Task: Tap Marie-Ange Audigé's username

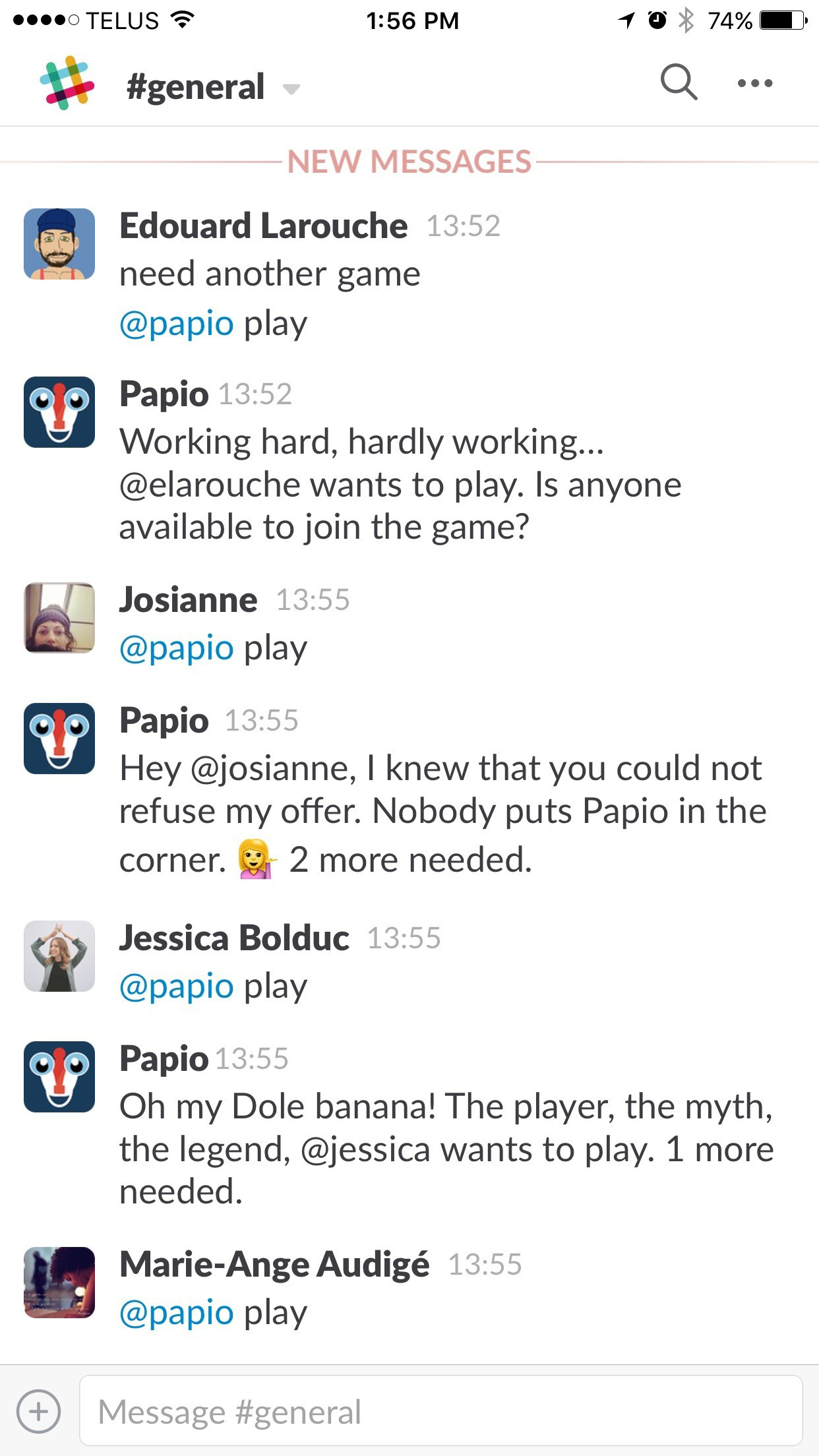Action: point(274,1265)
